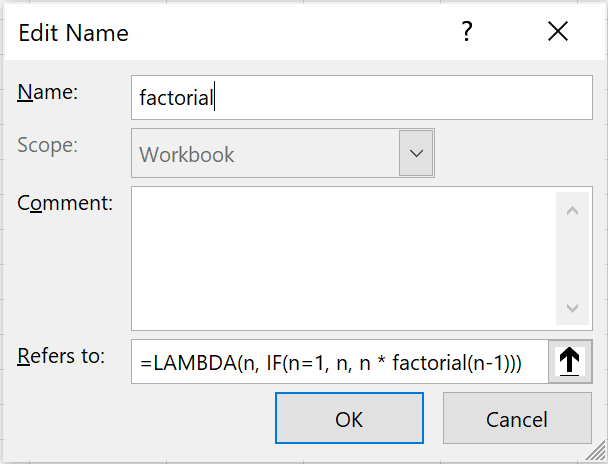Click the Comment: label
Image resolution: width=608 pixels, height=464 pixels.
[x=65, y=202]
